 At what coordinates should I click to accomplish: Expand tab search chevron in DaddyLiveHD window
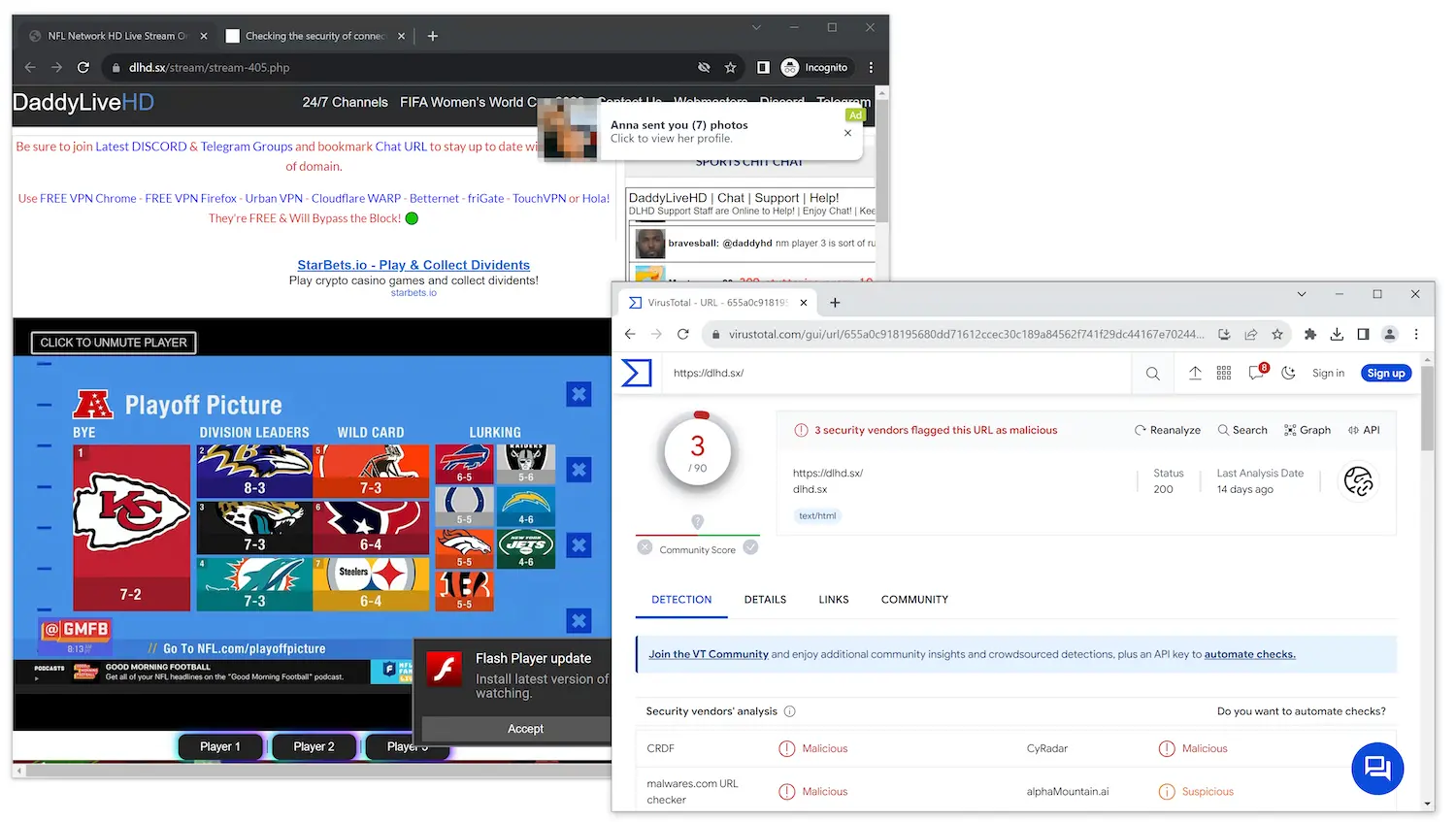point(756,27)
